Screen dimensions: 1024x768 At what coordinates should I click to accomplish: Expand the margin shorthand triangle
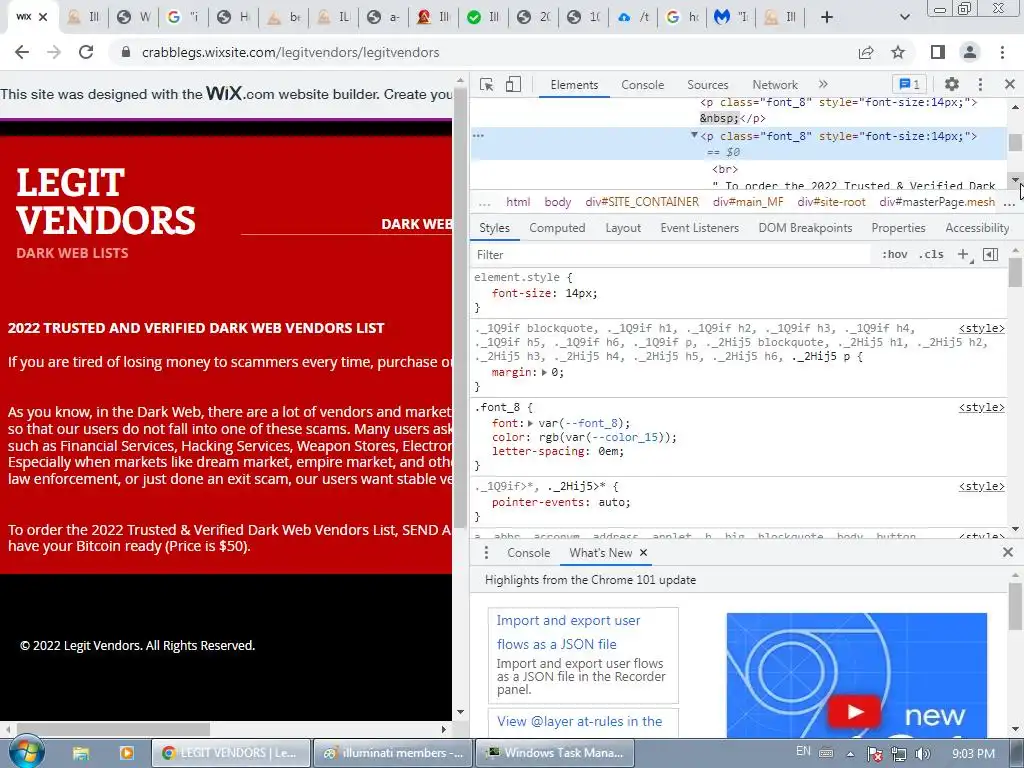click(544, 372)
